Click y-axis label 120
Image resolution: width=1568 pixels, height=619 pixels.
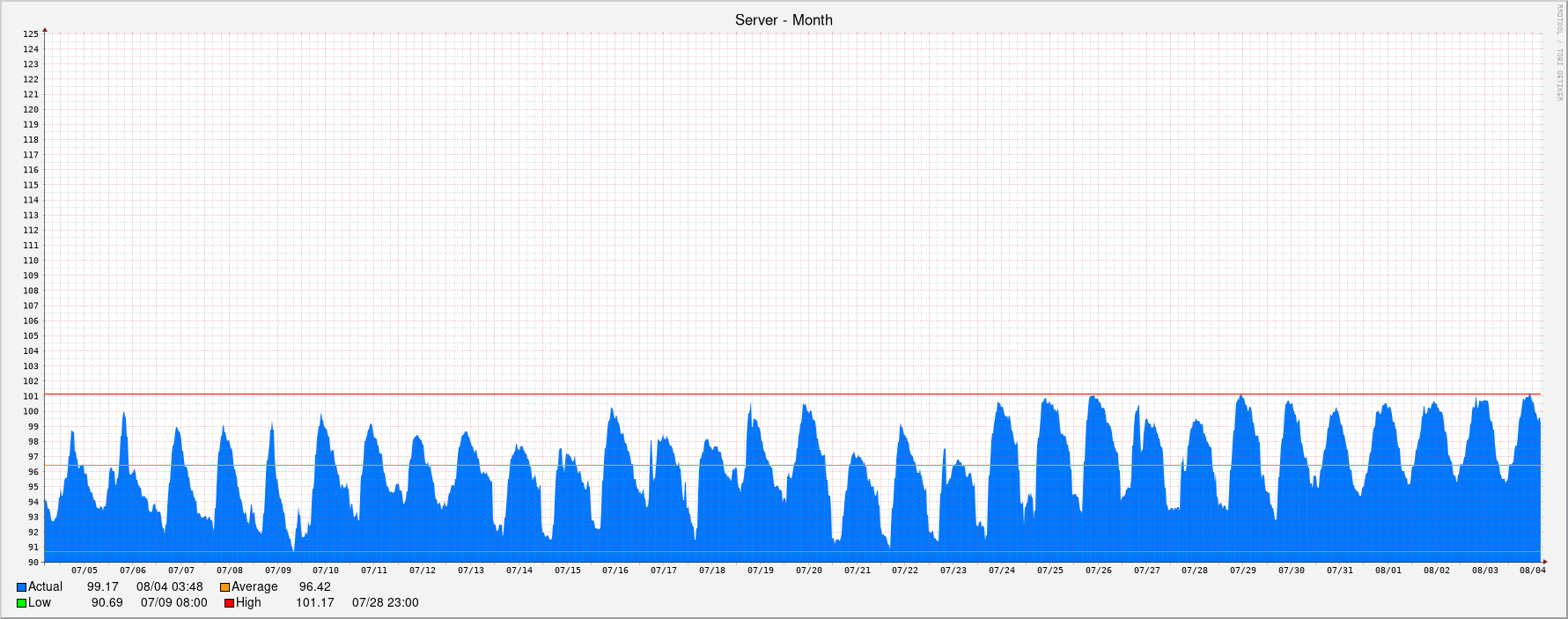point(31,110)
